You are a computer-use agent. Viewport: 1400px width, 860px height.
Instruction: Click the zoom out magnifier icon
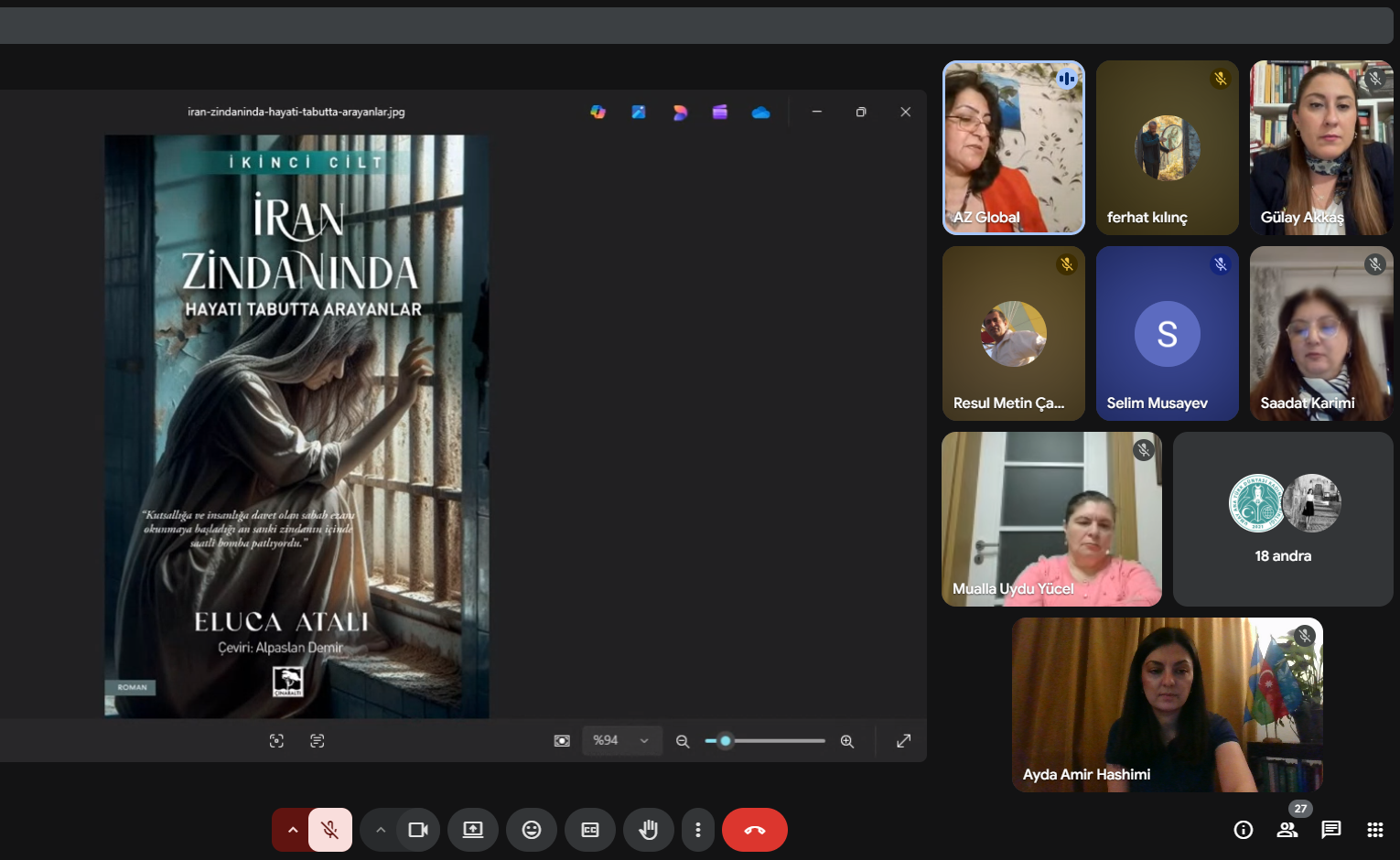point(683,741)
